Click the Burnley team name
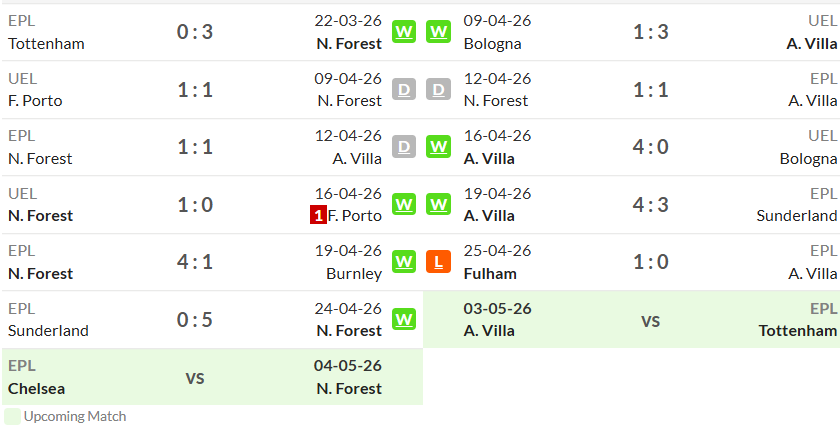The image size is (840, 438). pos(354,274)
